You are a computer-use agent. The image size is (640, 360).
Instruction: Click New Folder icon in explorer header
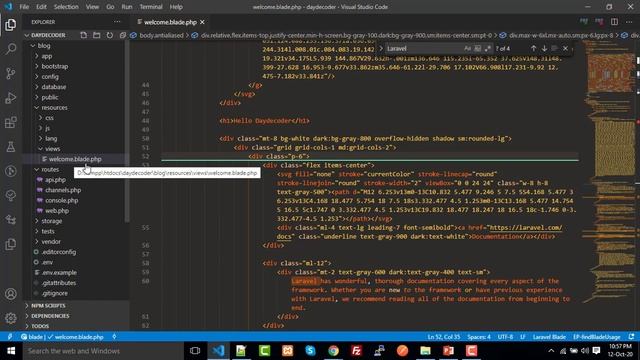tap(97, 35)
